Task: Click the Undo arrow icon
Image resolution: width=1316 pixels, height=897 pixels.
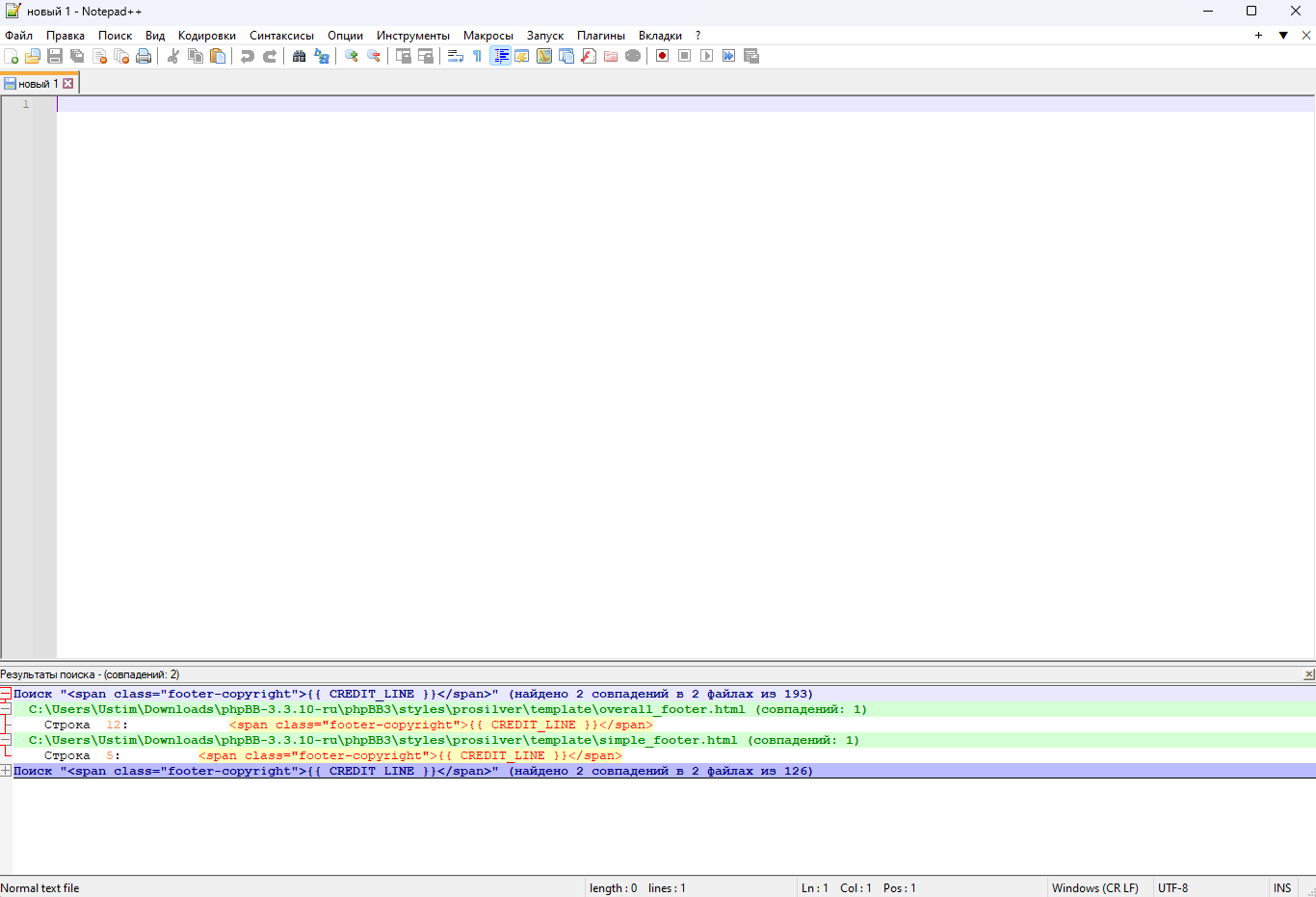Action: (x=248, y=56)
